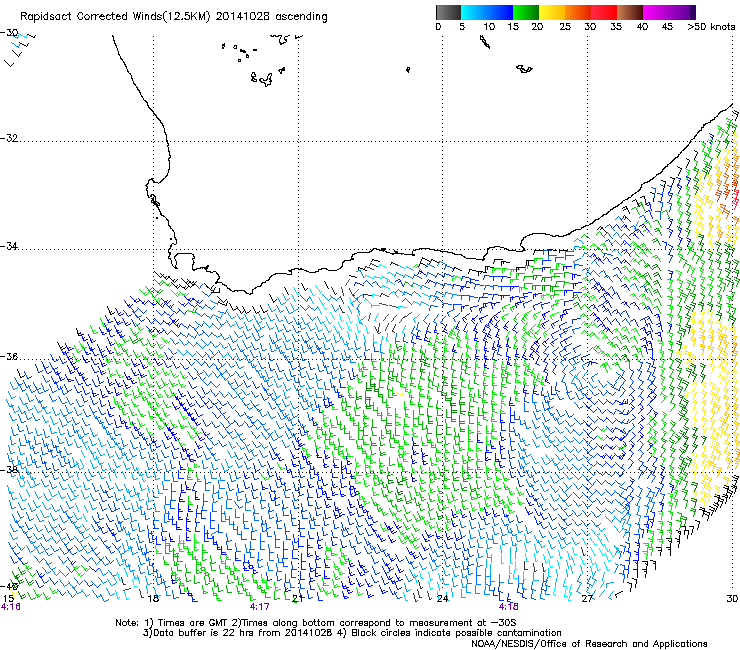Click the 'Data buffer is 22 hrs' footnote line
This screenshot has height=650, width=740.
[x=352, y=633]
